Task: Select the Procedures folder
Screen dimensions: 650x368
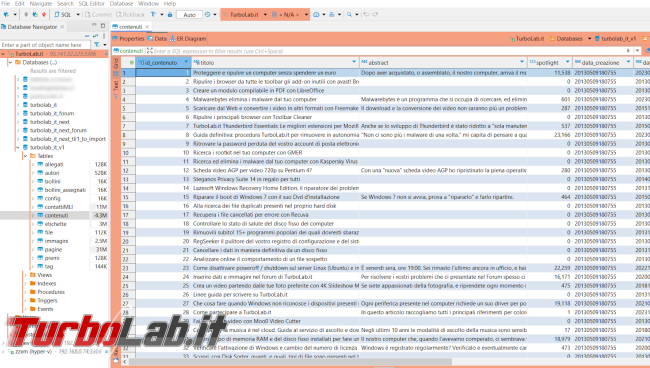Action: tap(51, 292)
